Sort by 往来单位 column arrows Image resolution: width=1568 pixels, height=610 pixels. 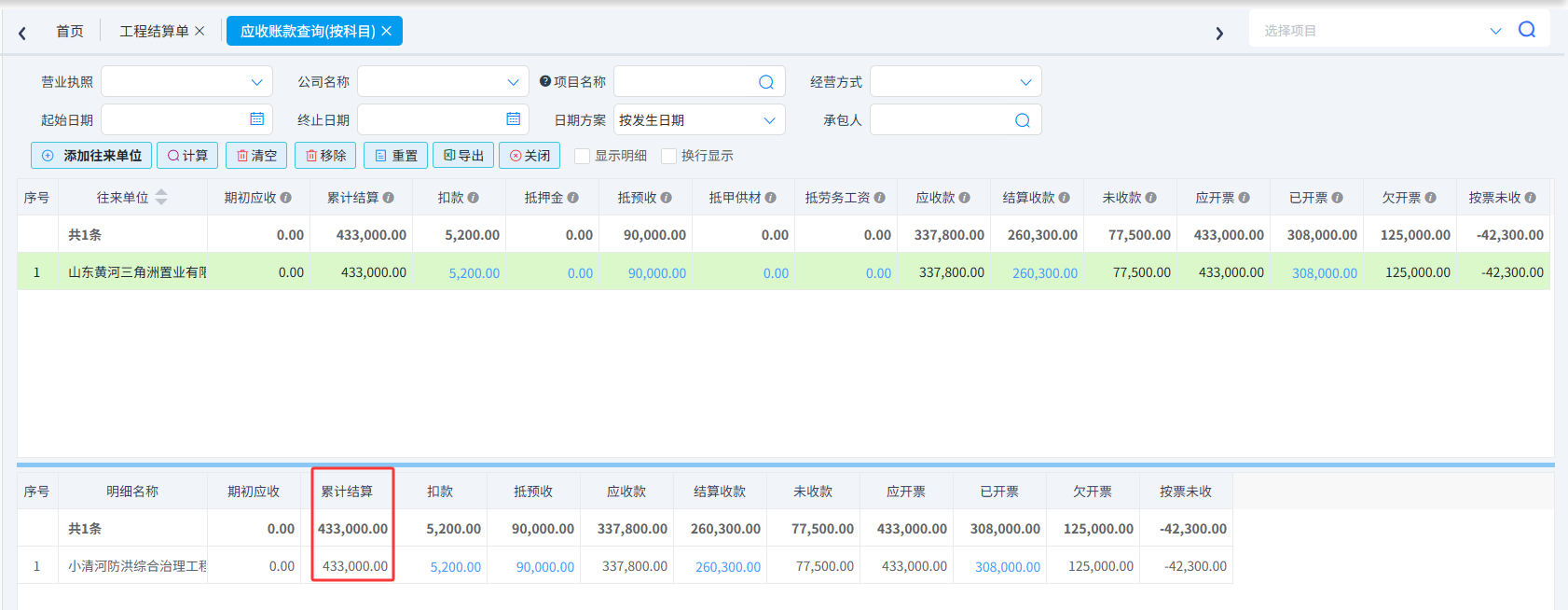click(x=161, y=197)
